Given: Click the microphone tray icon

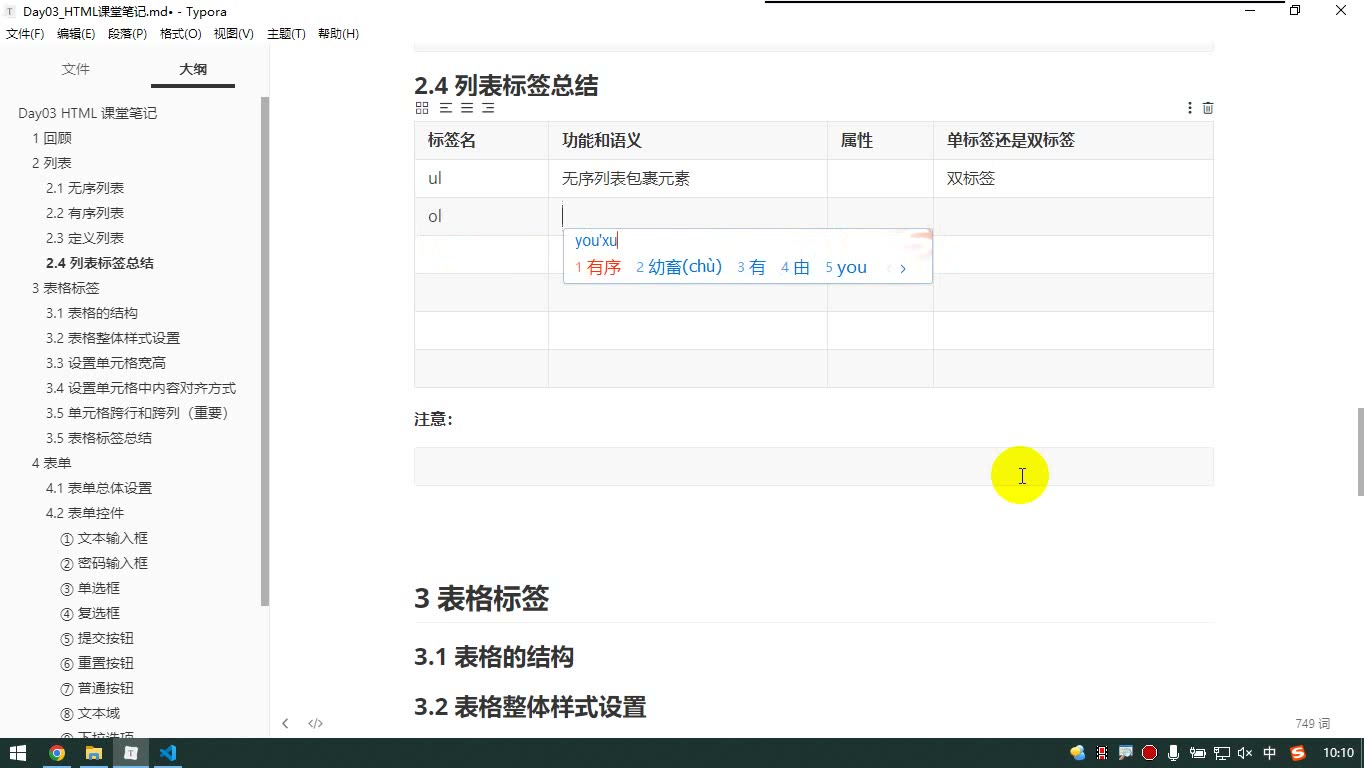Looking at the screenshot, I should [1173, 753].
